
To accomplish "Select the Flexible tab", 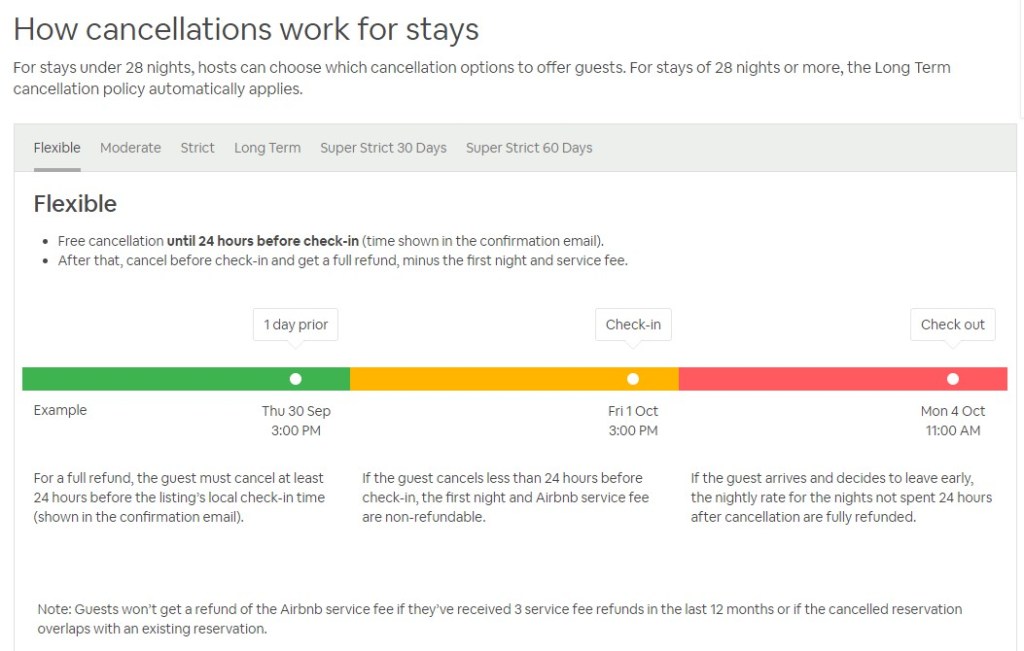I will coord(57,148).
